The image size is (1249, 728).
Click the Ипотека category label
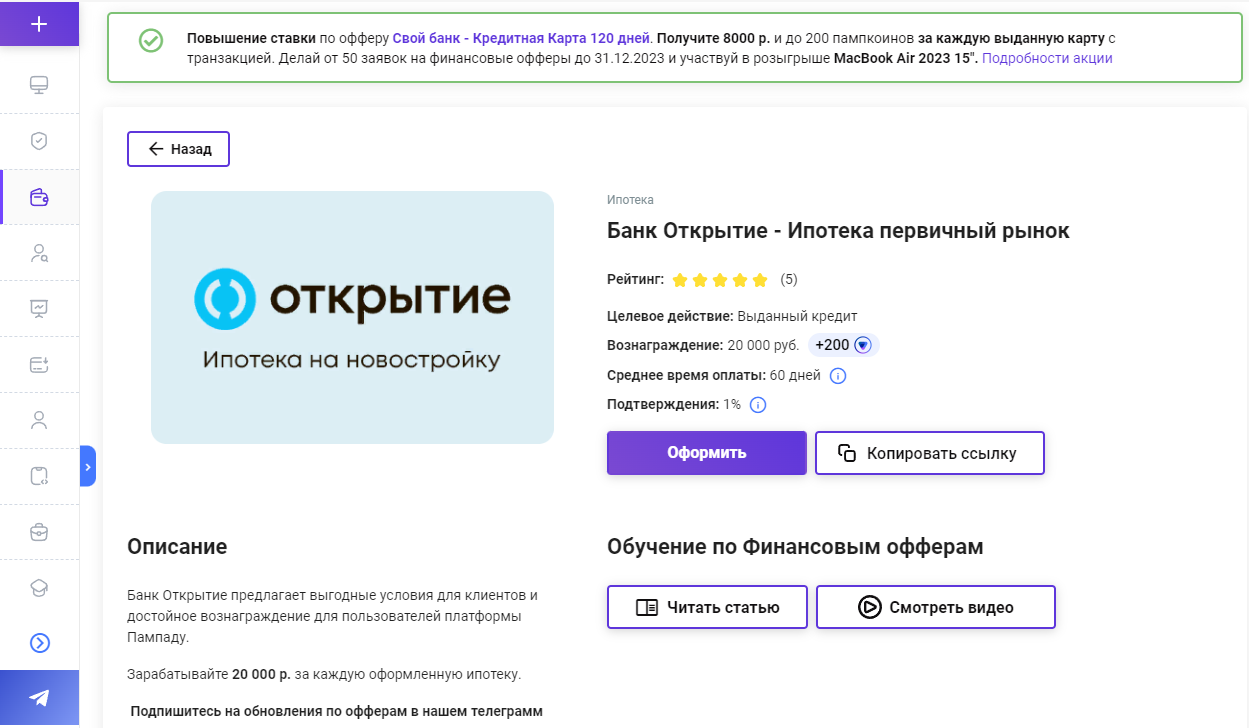click(630, 200)
